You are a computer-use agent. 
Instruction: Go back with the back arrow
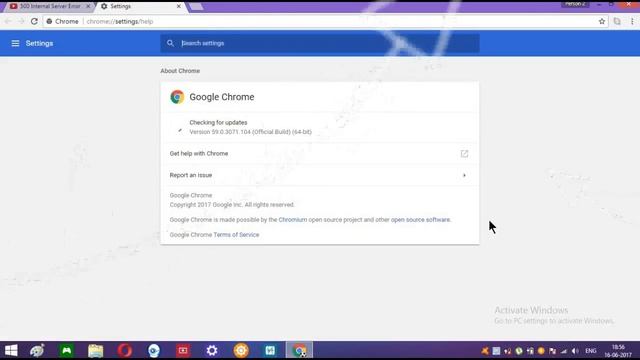pos(8,21)
